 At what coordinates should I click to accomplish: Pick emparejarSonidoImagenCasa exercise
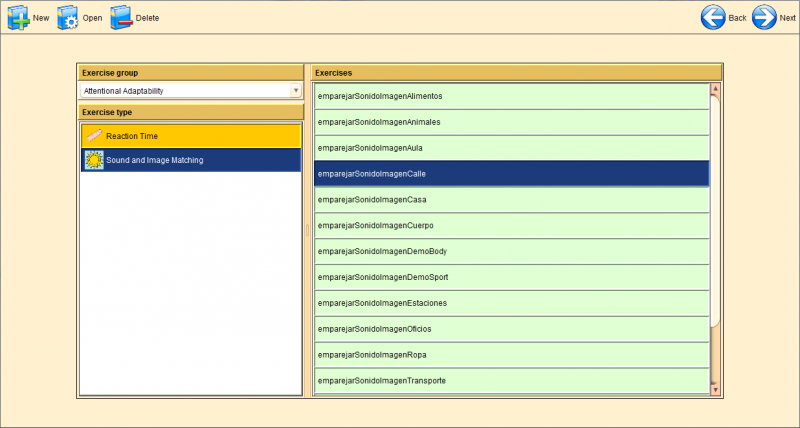[x=512, y=200]
